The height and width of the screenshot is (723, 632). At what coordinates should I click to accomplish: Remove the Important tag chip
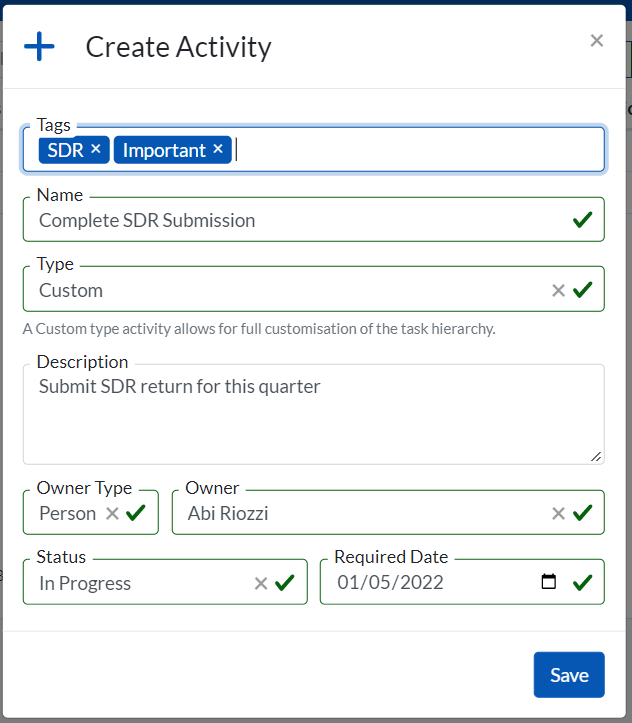click(x=218, y=149)
